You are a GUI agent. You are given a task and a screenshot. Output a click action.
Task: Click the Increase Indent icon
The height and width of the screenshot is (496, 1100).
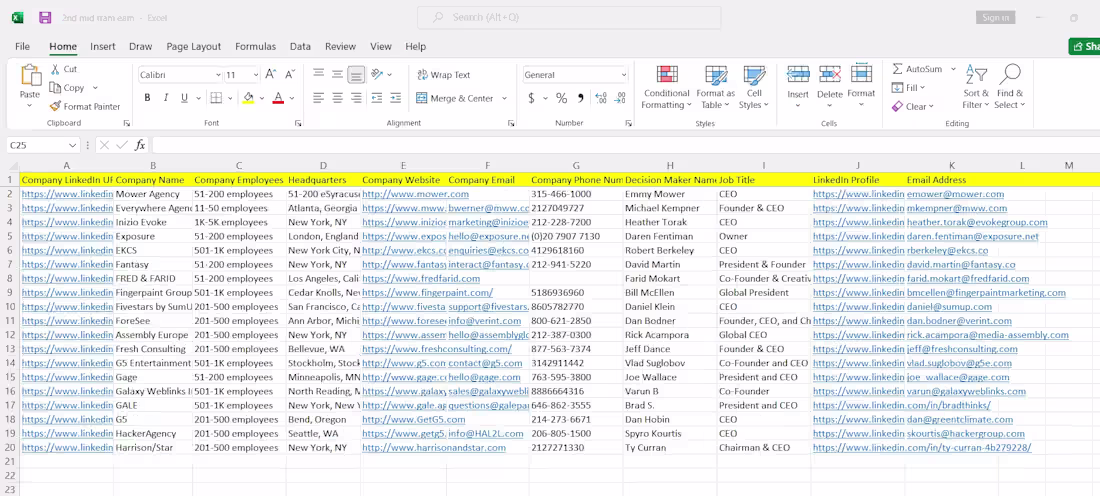[x=396, y=98]
